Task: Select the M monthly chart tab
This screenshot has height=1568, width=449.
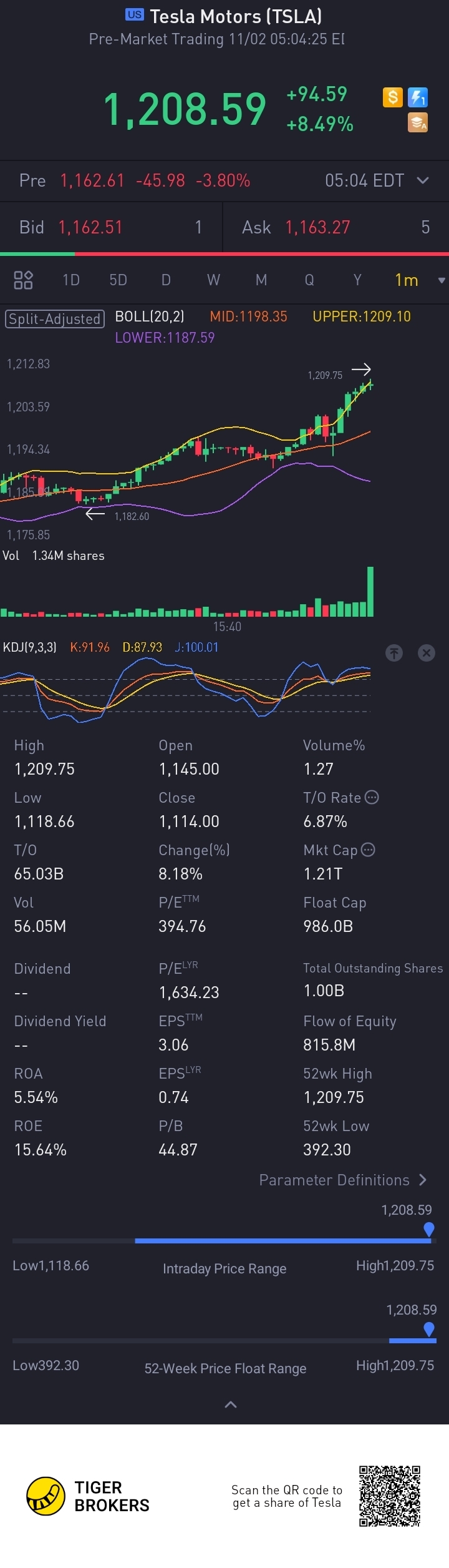Action: (261, 280)
